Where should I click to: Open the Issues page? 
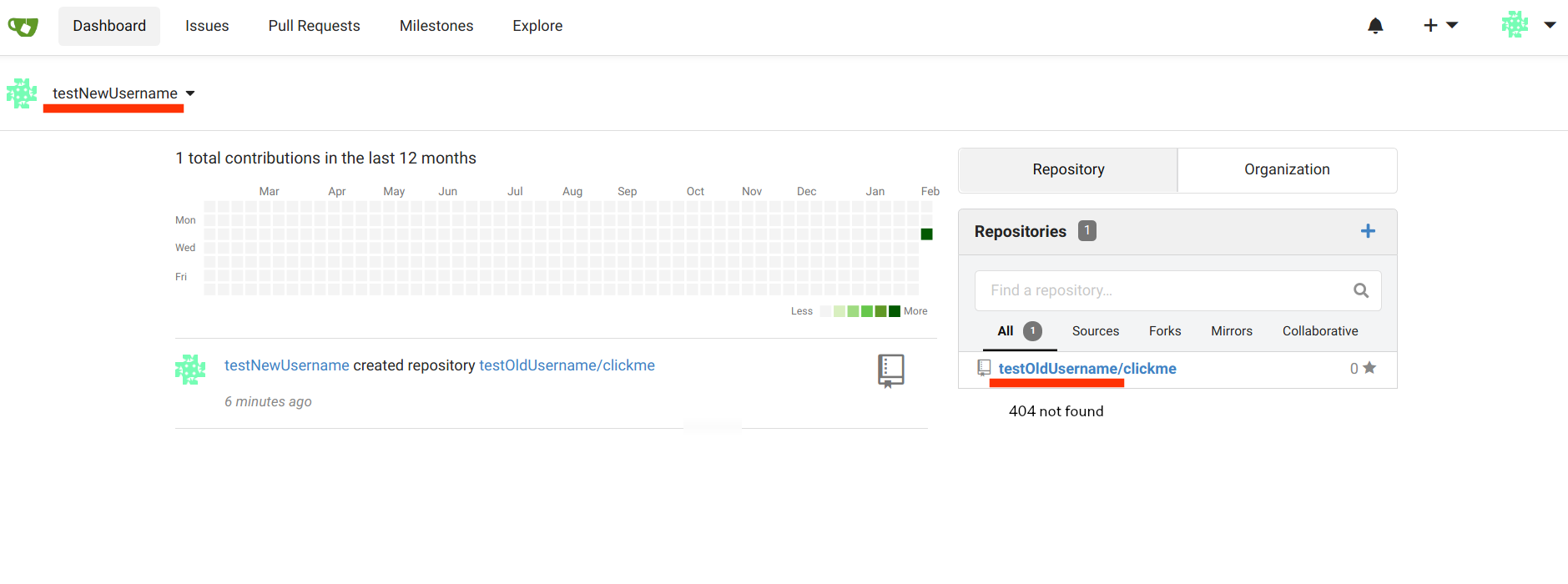[x=207, y=26]
